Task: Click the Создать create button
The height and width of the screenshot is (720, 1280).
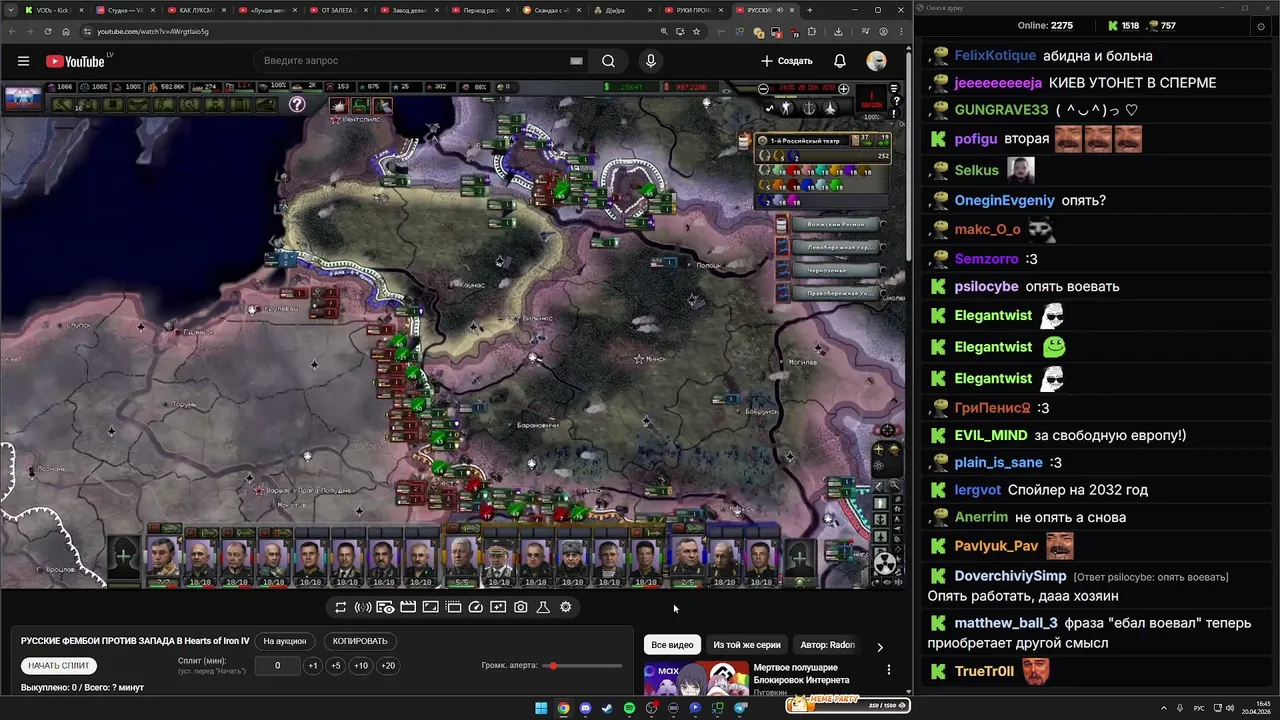Action: tap(787, 61)
